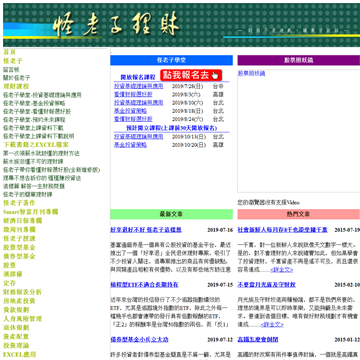Open 留言板 guestbook link
The height and width of the screenshot is (360, 360).
coord(11,70)
